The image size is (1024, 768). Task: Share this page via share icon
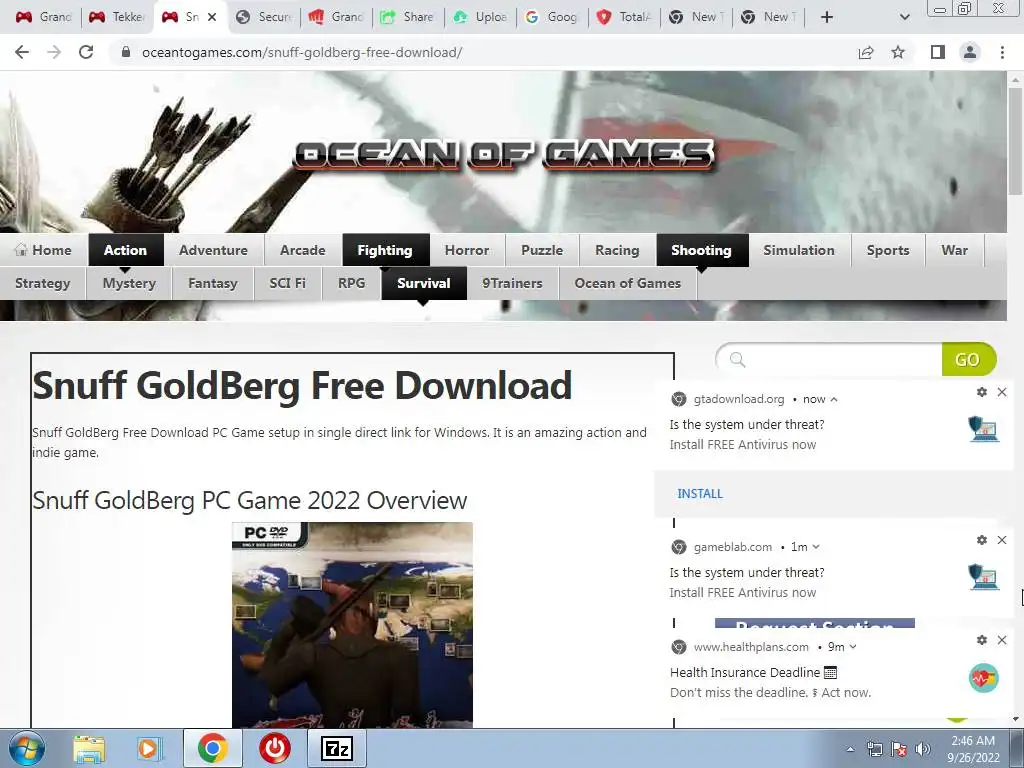(866, 52)
